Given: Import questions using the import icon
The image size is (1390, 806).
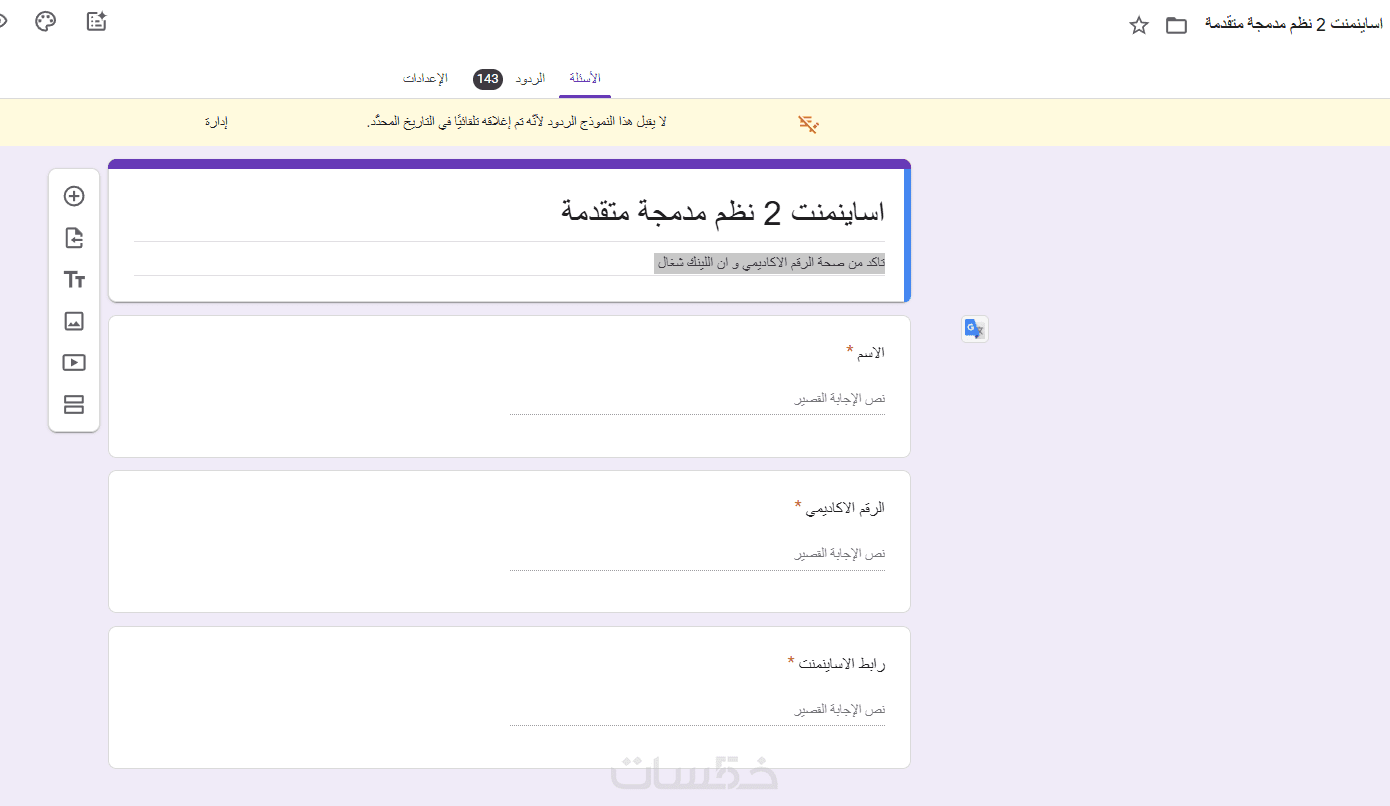Looking at the screenshot, I should click(x=74, y=238).
